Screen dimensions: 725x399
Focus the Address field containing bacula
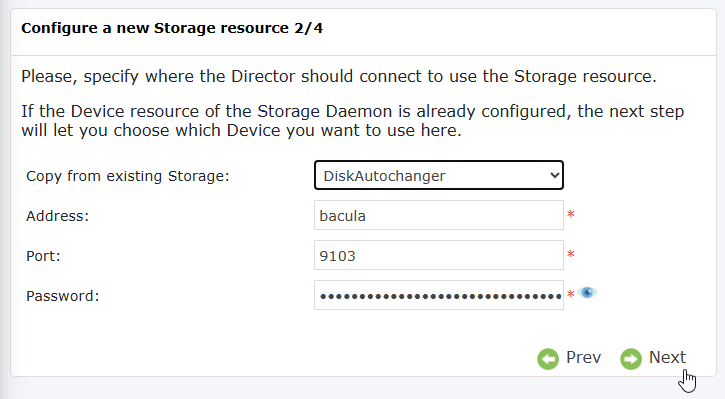pyautogui.click(x=439, y=215)
